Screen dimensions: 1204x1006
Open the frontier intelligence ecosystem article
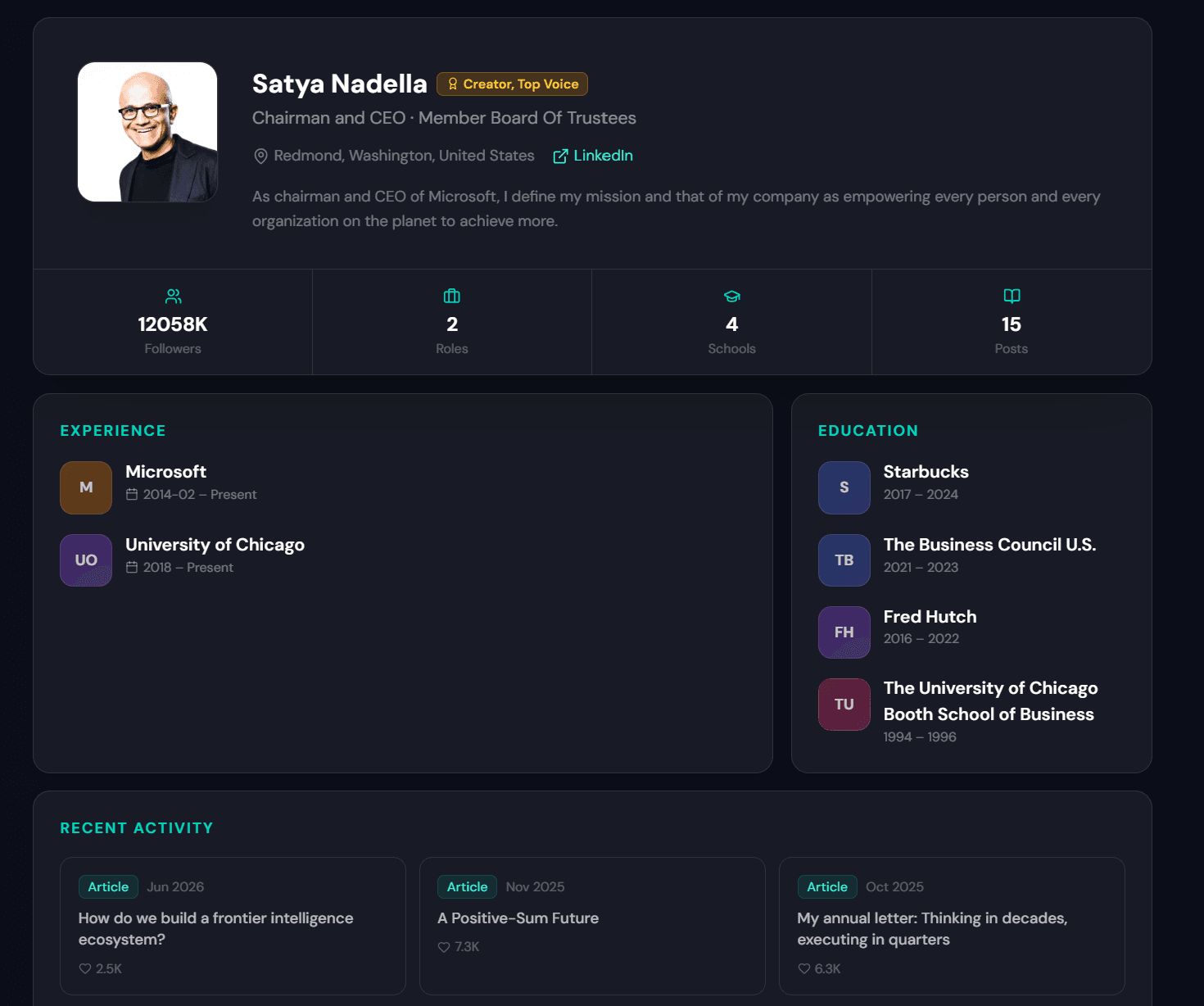[233, 927]
